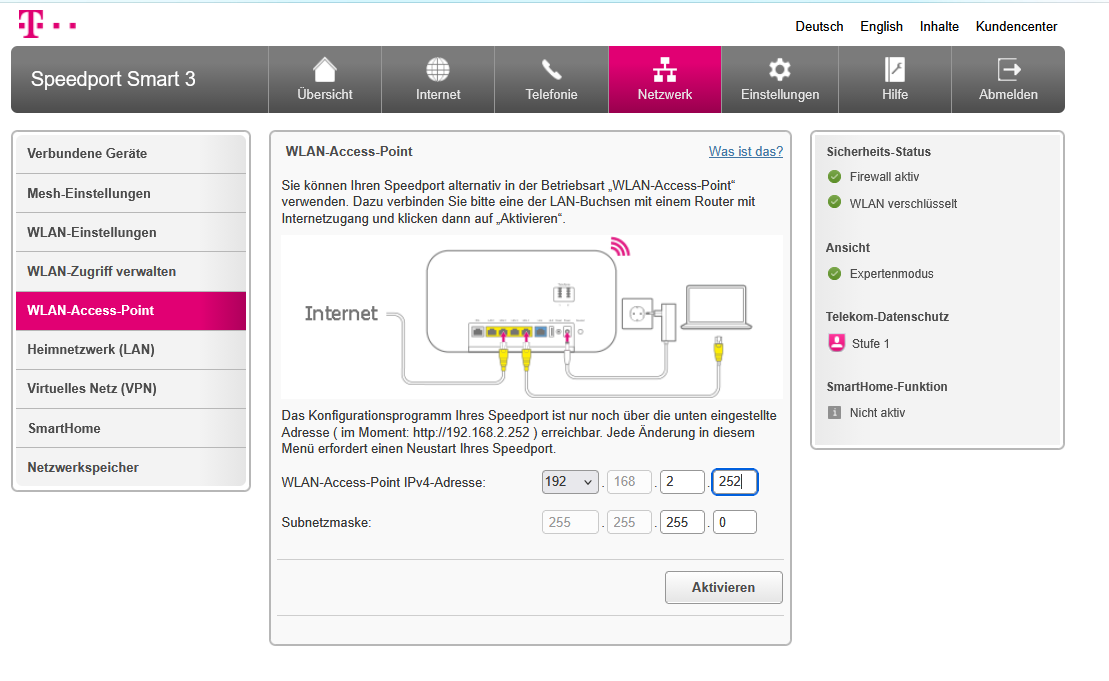This screenshot has width=1109, height=681.
Task: Open the Kundencenter link
Action: 1016,26
